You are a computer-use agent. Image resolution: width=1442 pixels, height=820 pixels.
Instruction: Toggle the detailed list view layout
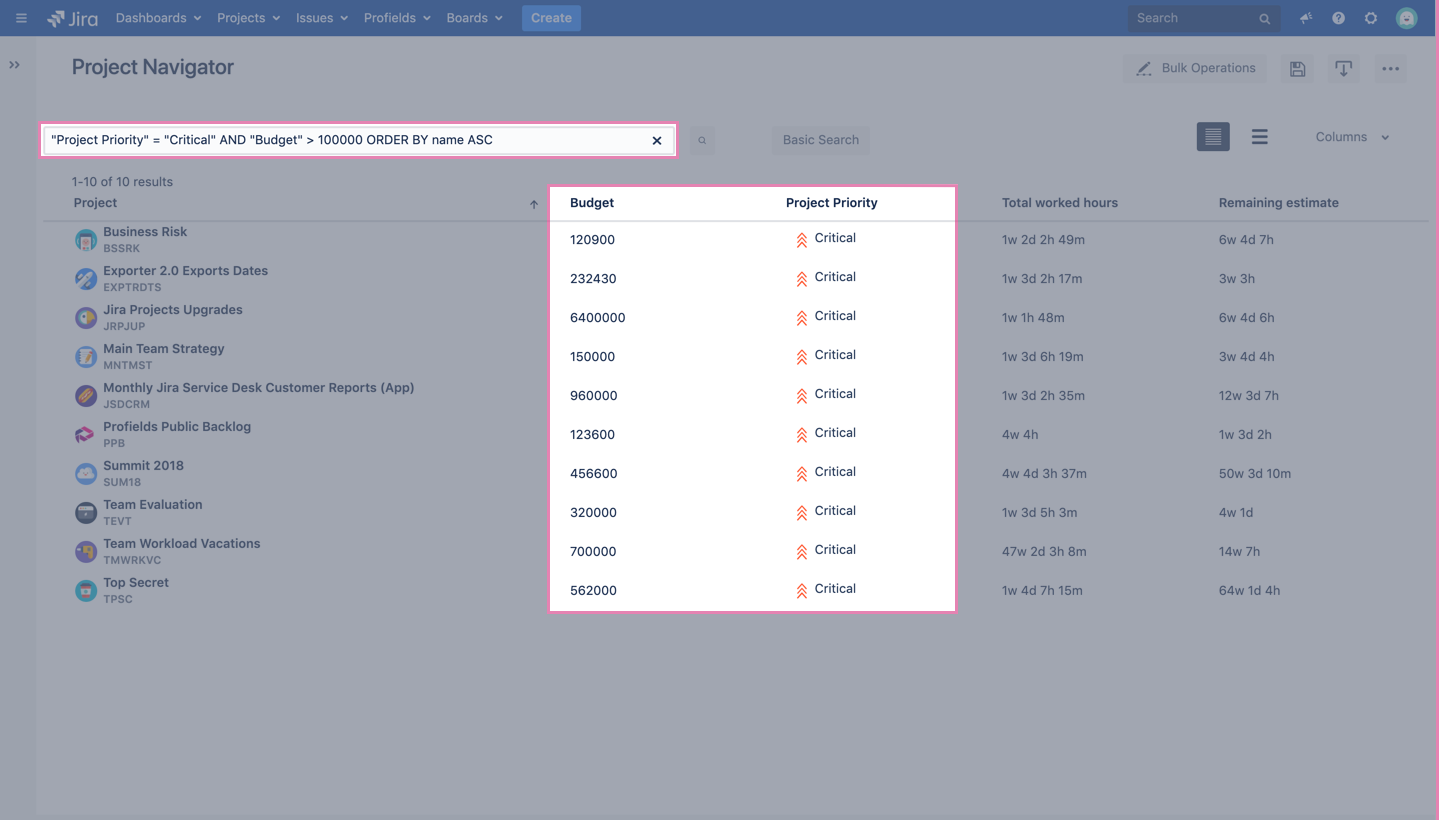click(x=1213, y=136)
